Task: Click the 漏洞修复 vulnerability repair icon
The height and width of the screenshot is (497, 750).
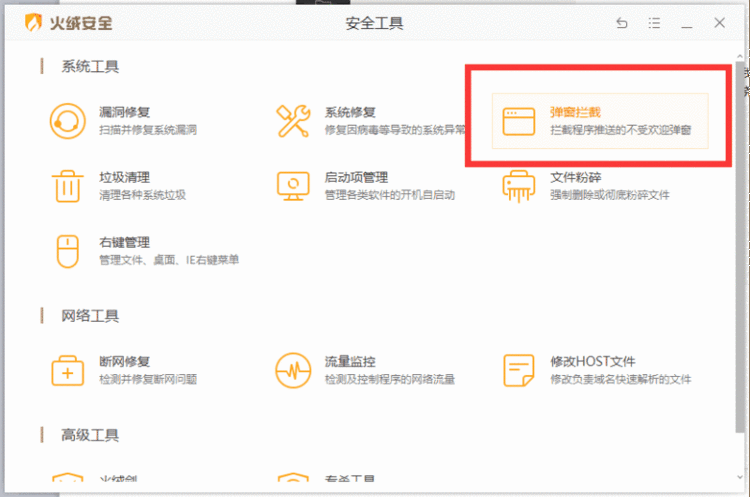Action: coord(68,121)
